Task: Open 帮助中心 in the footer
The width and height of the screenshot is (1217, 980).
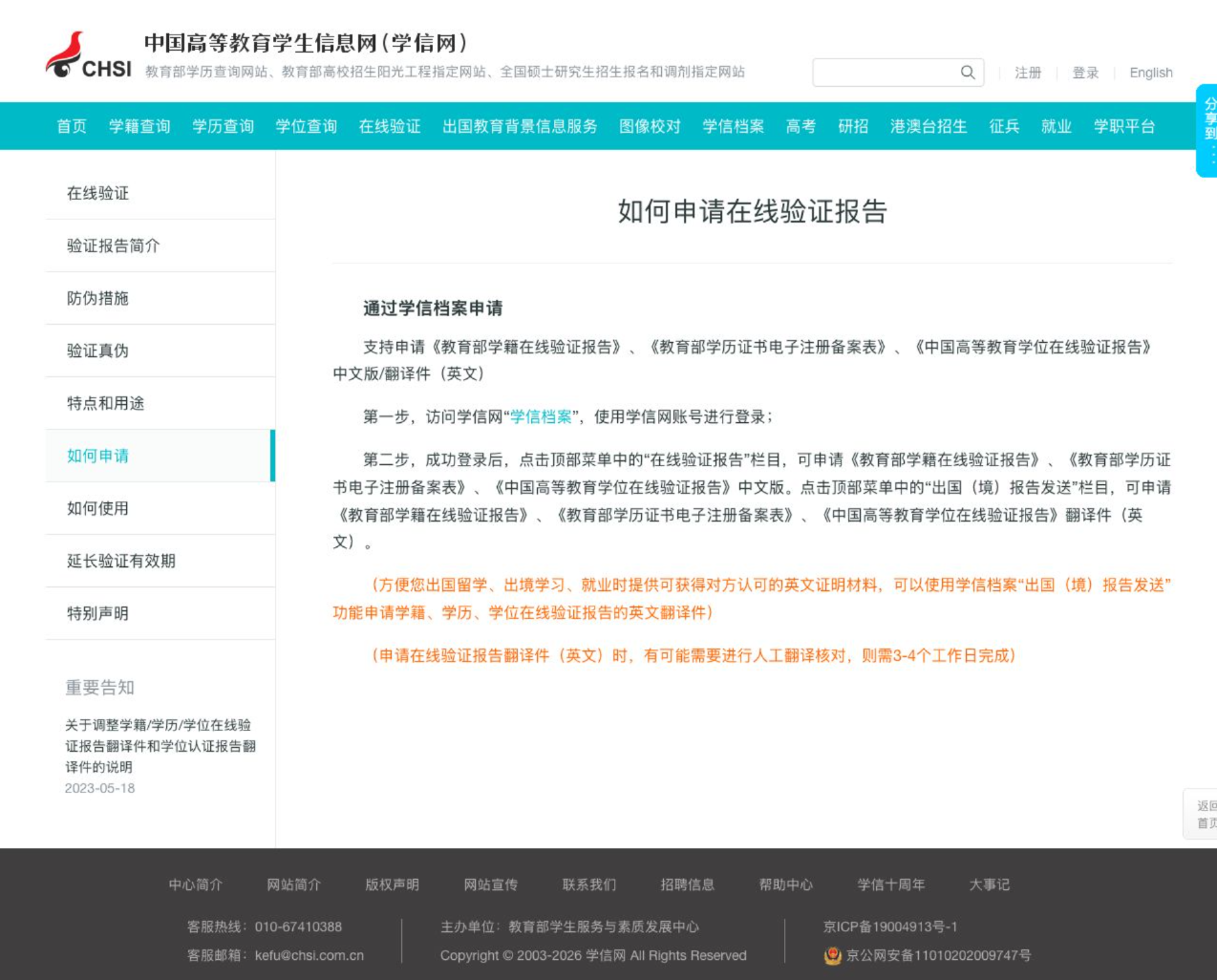Action: pyautogui.click(x=786, y=884)
